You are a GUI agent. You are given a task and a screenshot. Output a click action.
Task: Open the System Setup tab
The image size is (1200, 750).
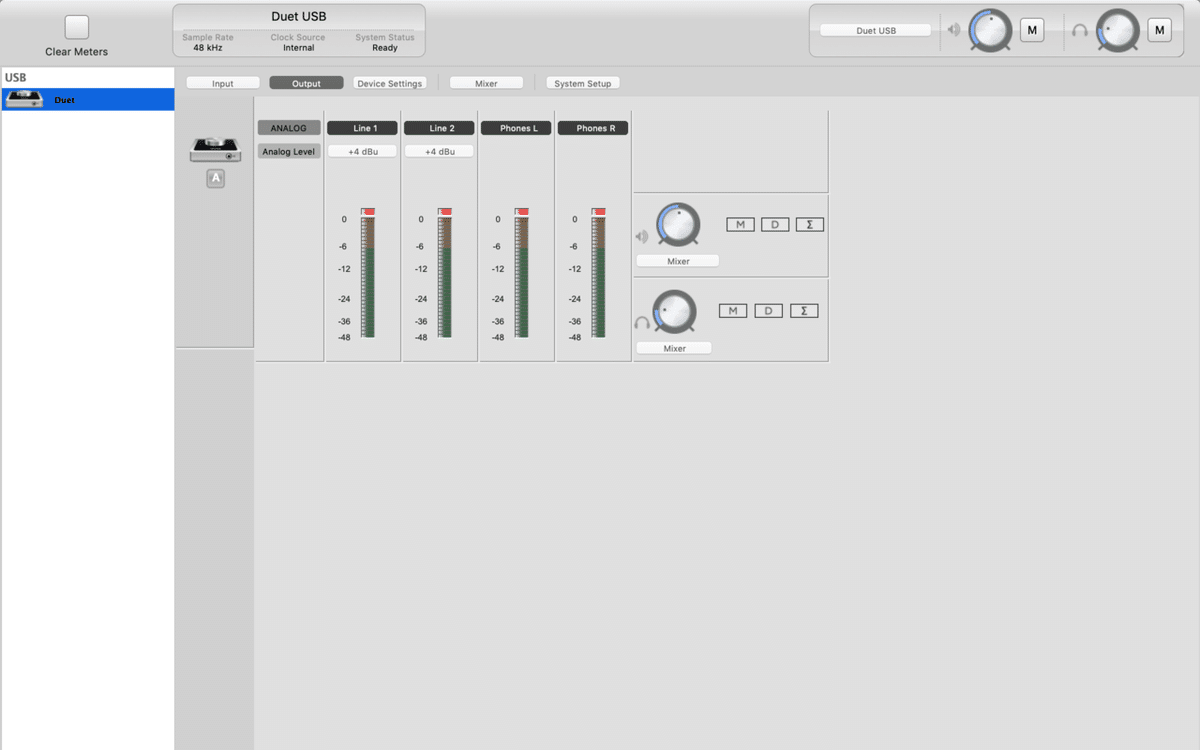point(583,83)
